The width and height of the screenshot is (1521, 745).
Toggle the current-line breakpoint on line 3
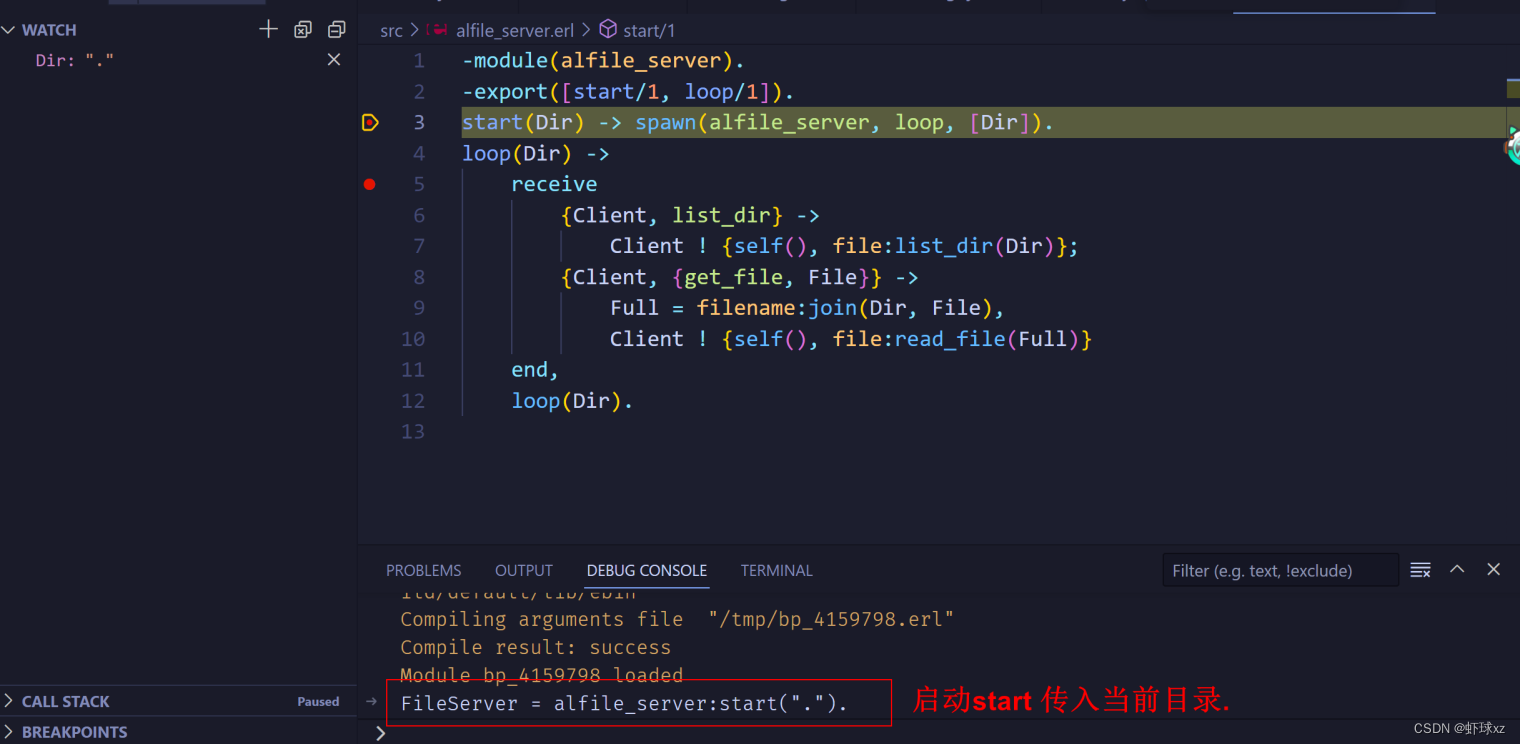tap(370, 122)
